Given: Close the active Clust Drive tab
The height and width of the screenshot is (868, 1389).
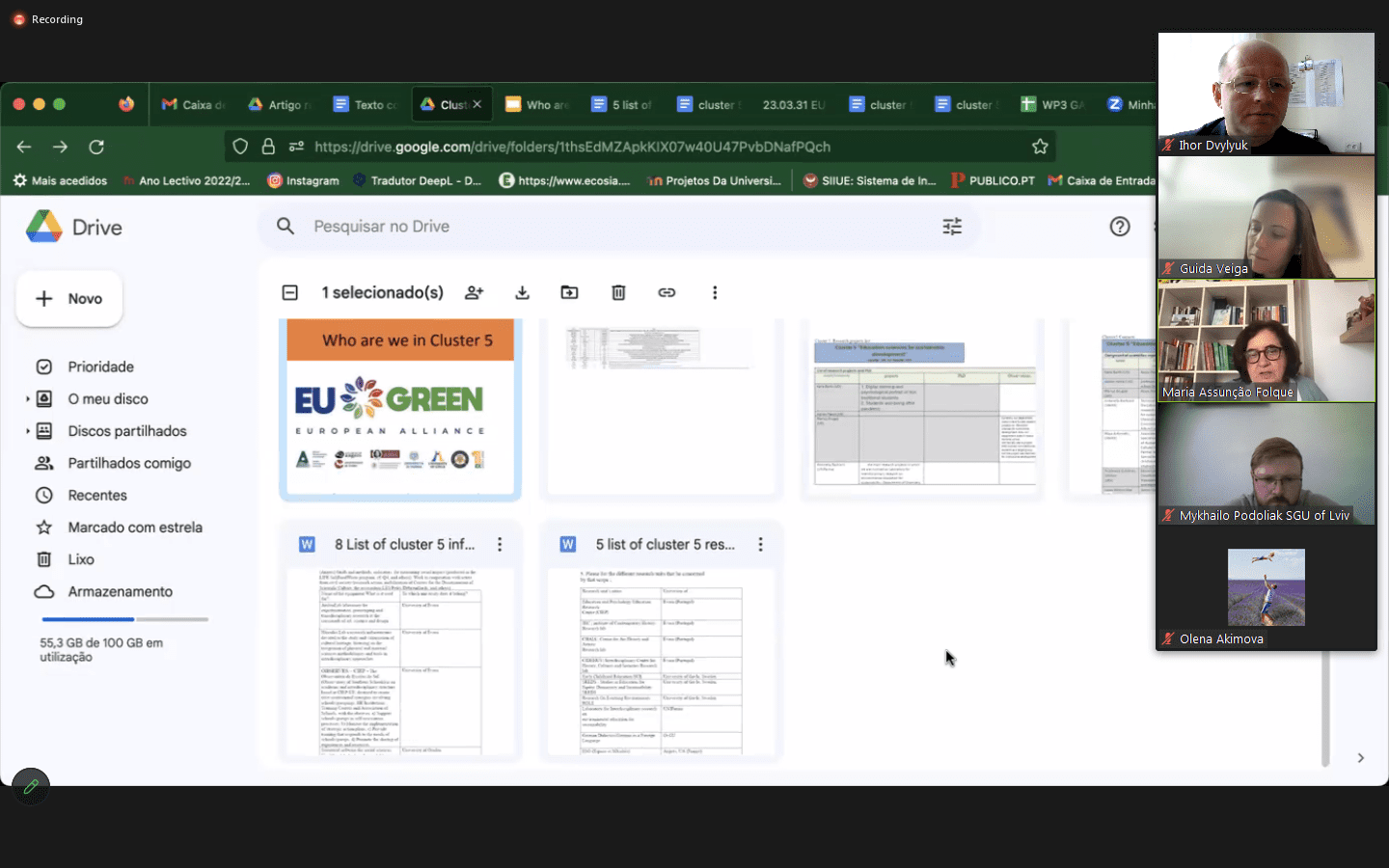Looking at the screenshot, I should (x=477, y=104).
